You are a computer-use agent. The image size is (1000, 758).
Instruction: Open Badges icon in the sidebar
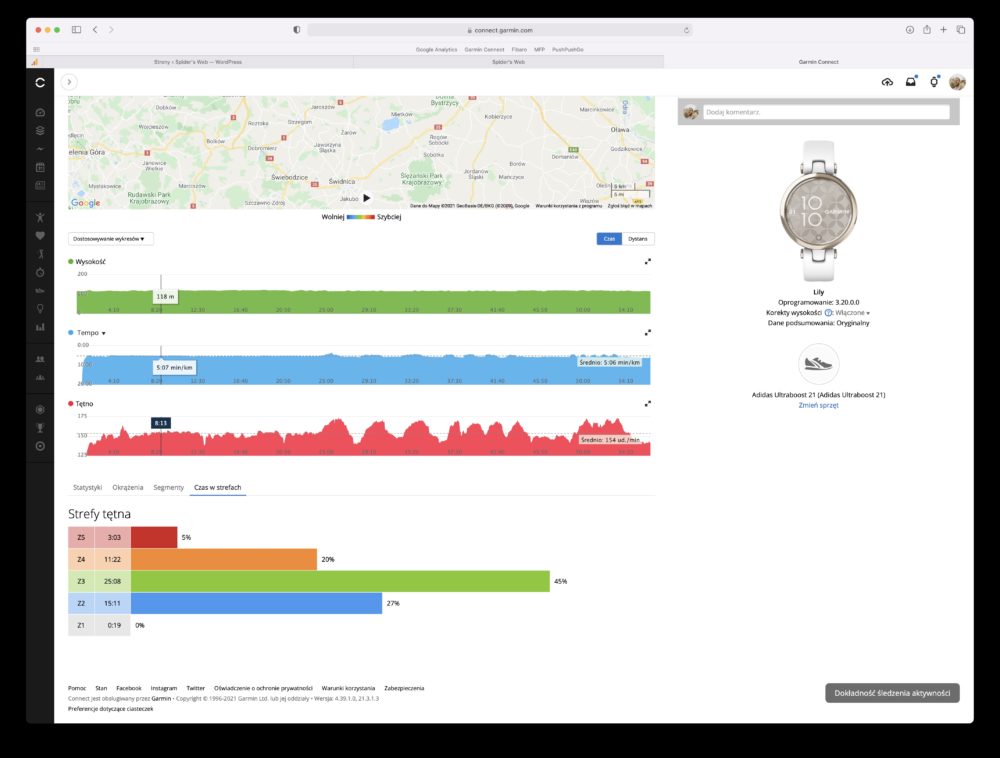40,409
